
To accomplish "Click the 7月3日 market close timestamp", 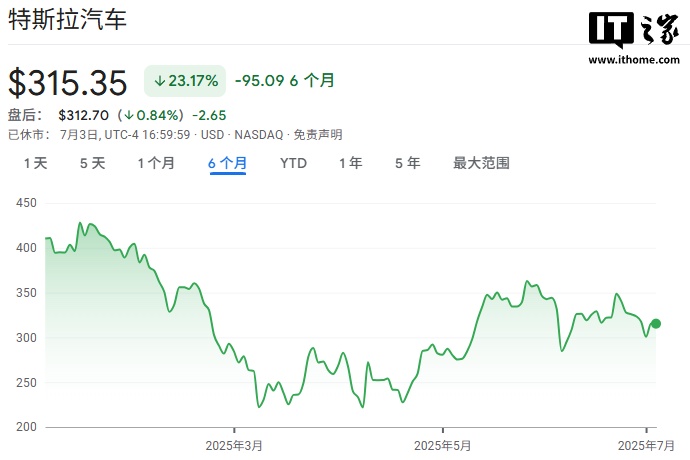I will click(x=125, y=135).
